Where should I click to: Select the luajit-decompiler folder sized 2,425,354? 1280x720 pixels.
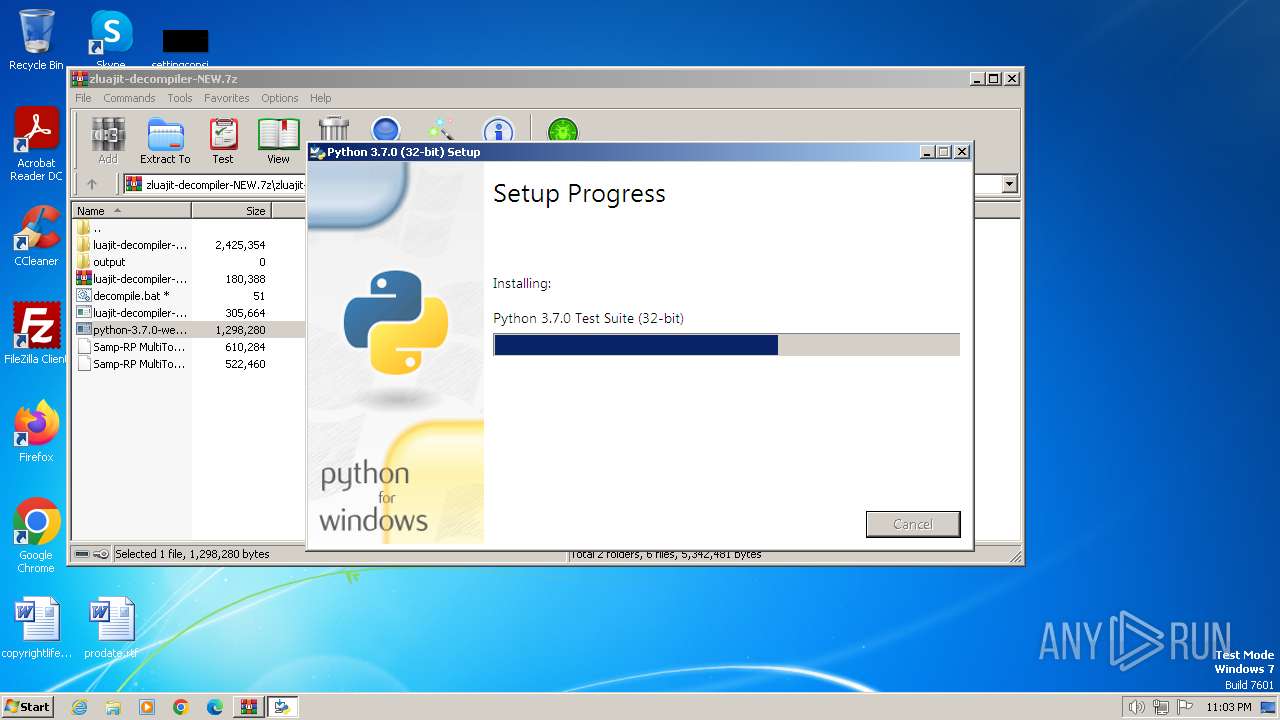tap(188, 245)
